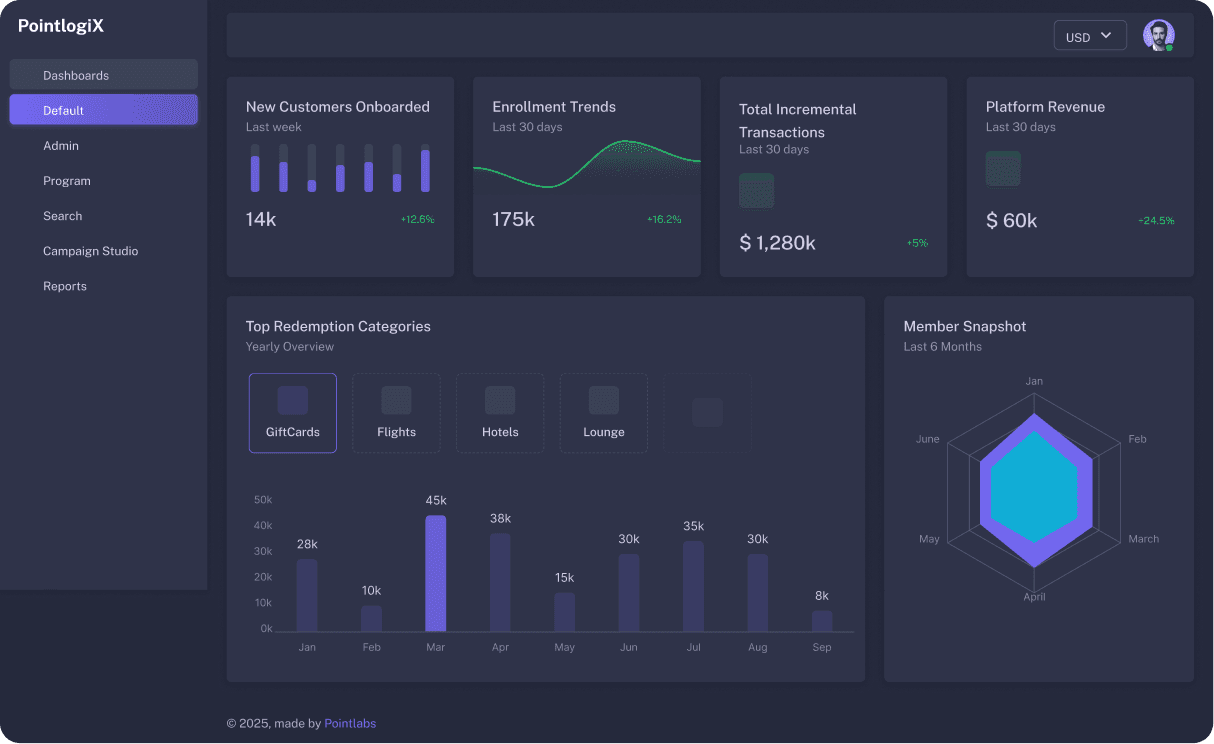This screenshot has width=1214, height=744.
Task: Click the 14k customers value
Action: click(x=261, y=219)
